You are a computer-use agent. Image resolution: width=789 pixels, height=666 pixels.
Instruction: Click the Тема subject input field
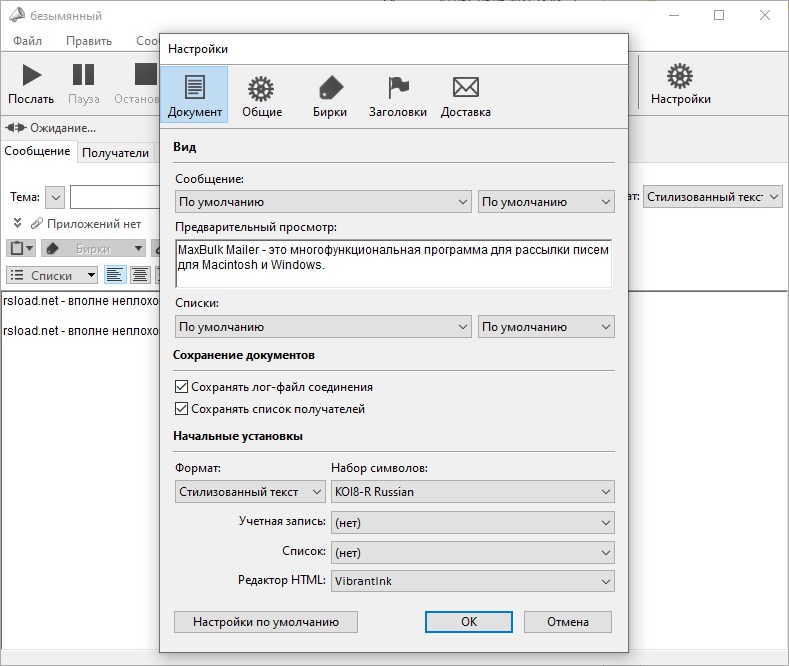tap(115, 197)
